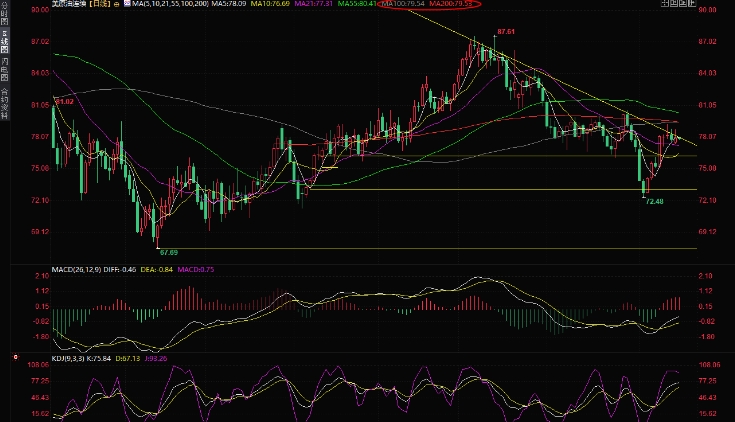The height and width of the screenshot is (422, 735).
Task: Click the instrument name in chart title
Action: point(69,4)
